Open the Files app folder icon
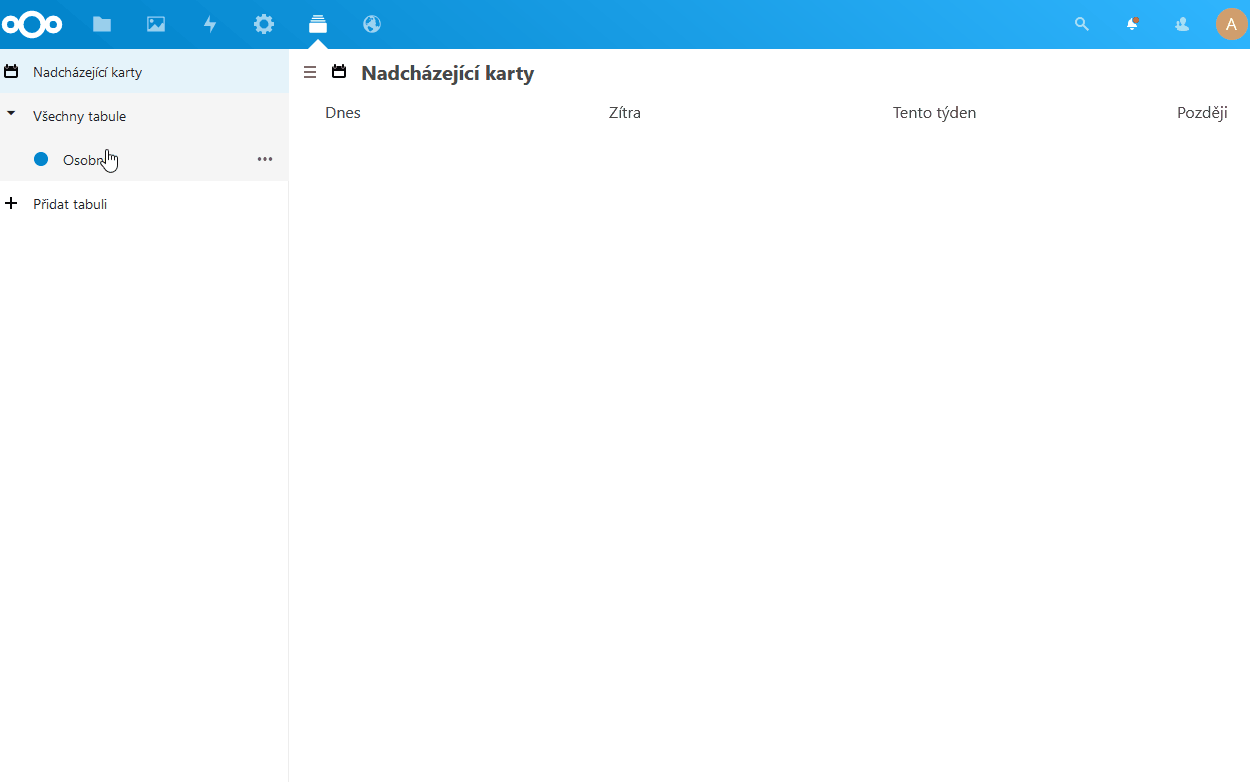The image size is (1250, 782). [102, 24]
